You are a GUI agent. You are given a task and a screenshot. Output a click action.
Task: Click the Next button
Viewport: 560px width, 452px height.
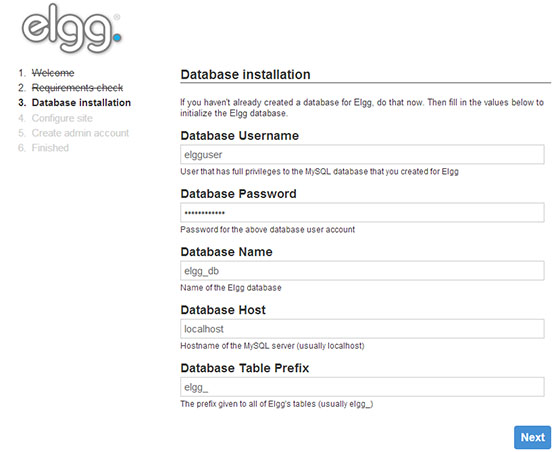(x=532, y=437)
